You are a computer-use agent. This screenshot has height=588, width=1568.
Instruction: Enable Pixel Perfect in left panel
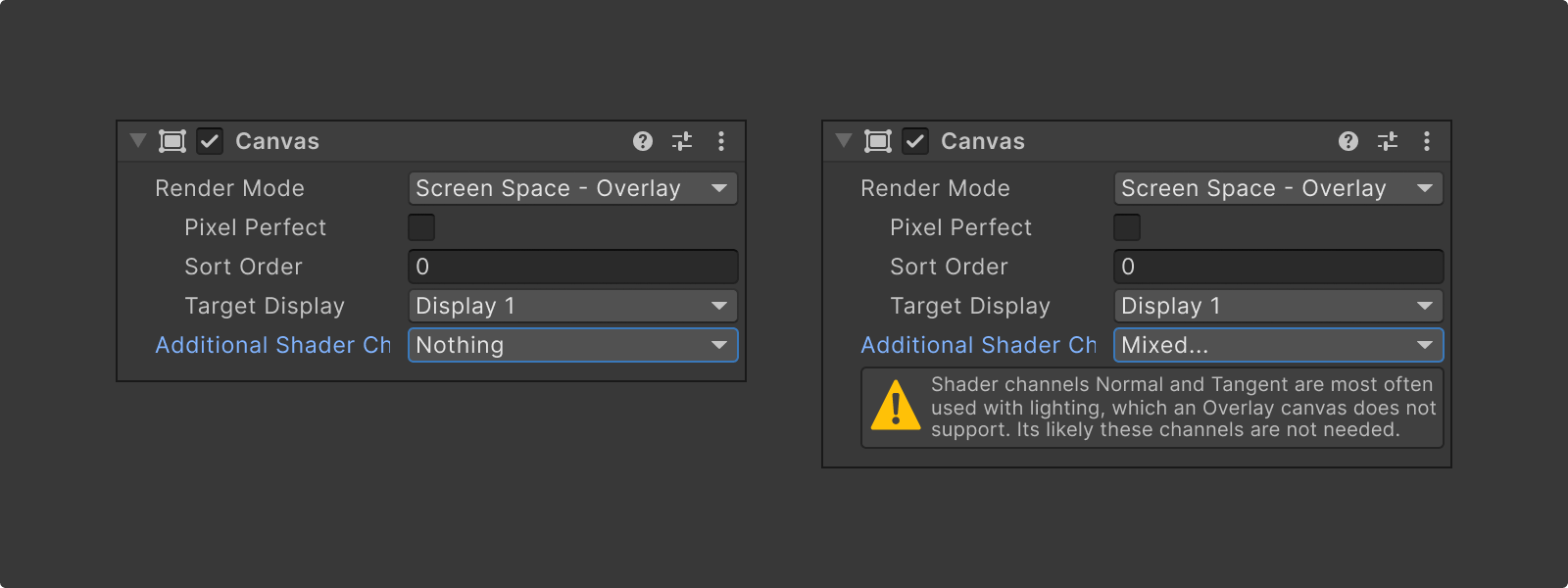[x=421, y=227]
